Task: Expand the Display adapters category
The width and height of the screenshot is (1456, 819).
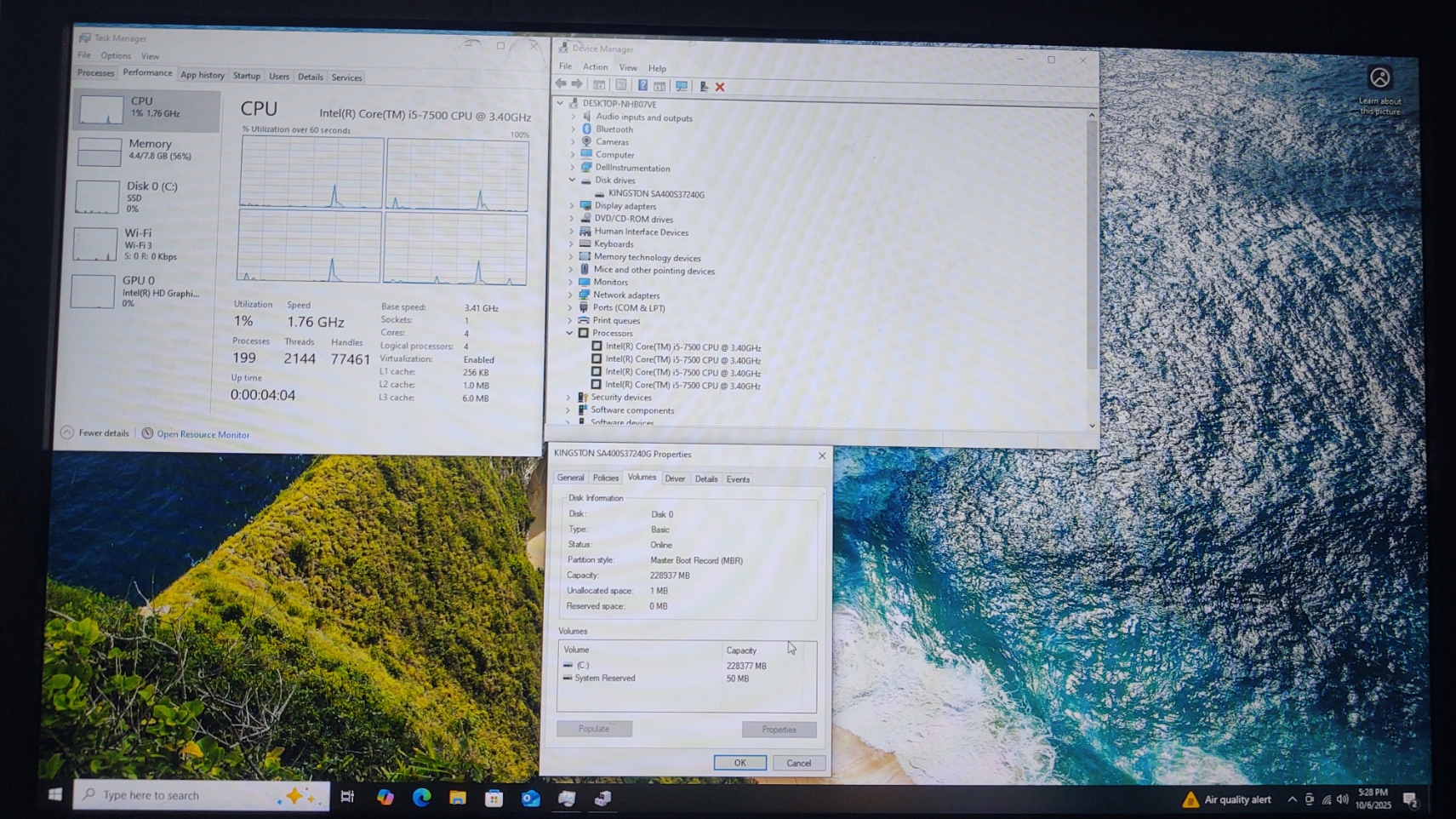Action: 572,206
